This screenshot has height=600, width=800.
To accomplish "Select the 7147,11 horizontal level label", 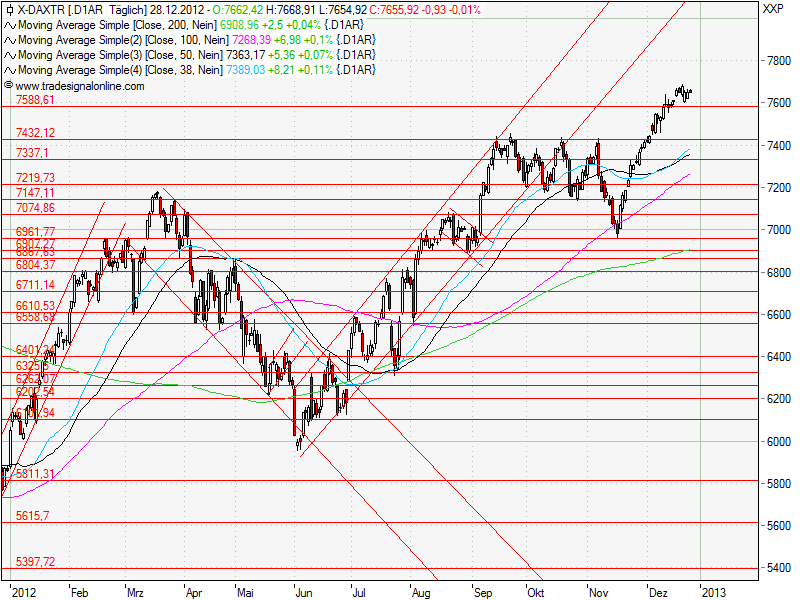I will (35, 192).
